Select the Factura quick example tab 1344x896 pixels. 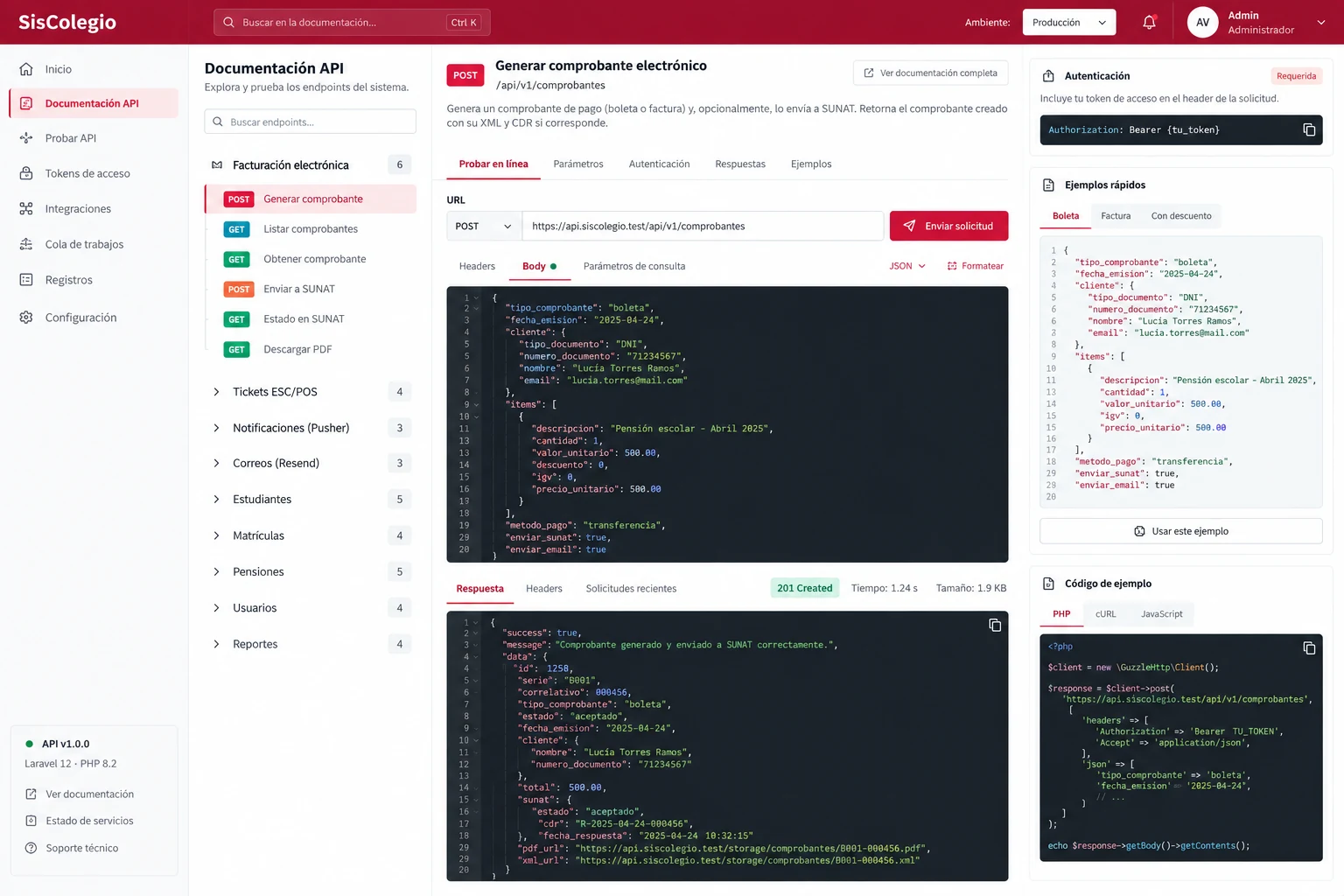(x=1116, y=216)
